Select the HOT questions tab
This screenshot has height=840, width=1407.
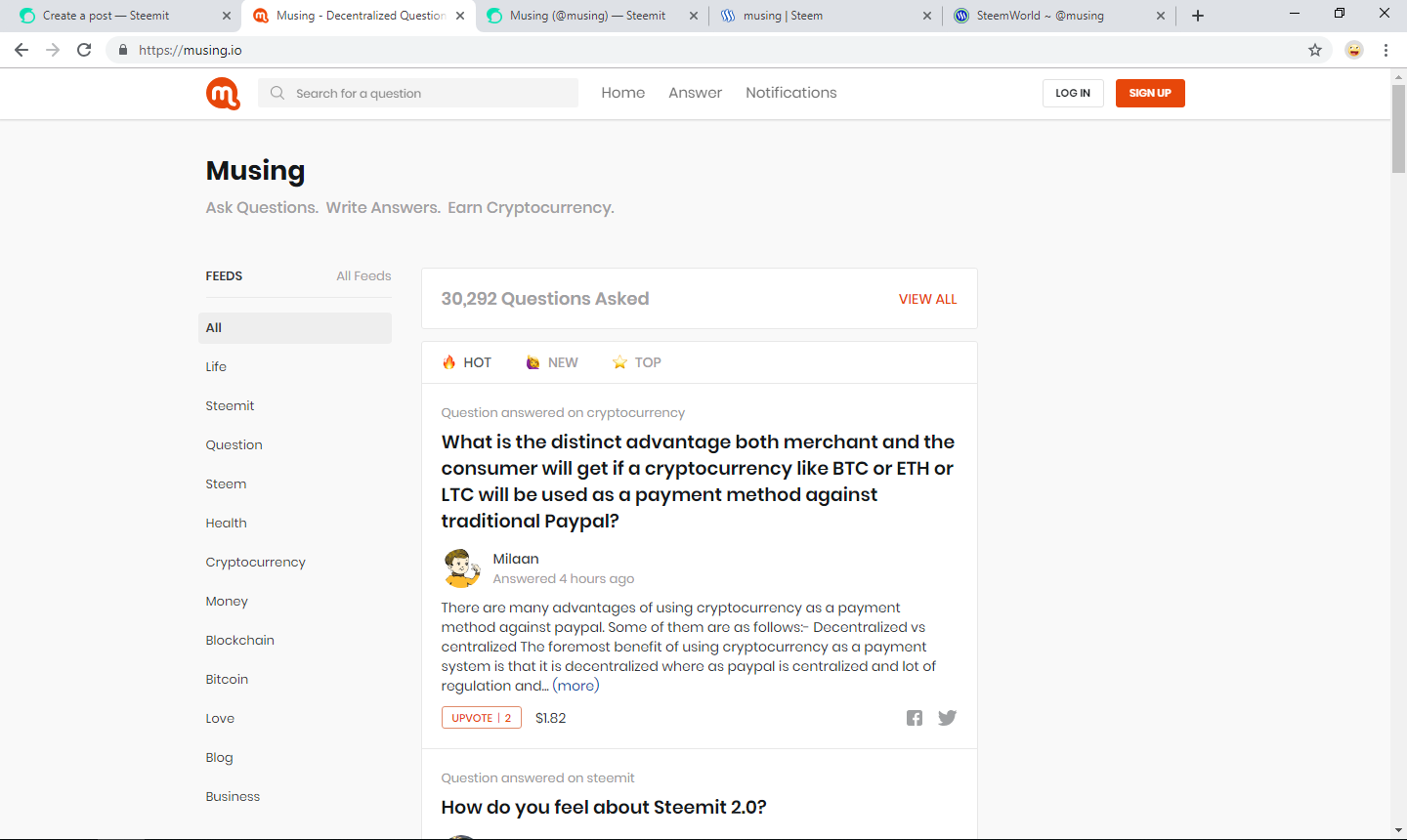pyautogui.click(x=467, y=362)
